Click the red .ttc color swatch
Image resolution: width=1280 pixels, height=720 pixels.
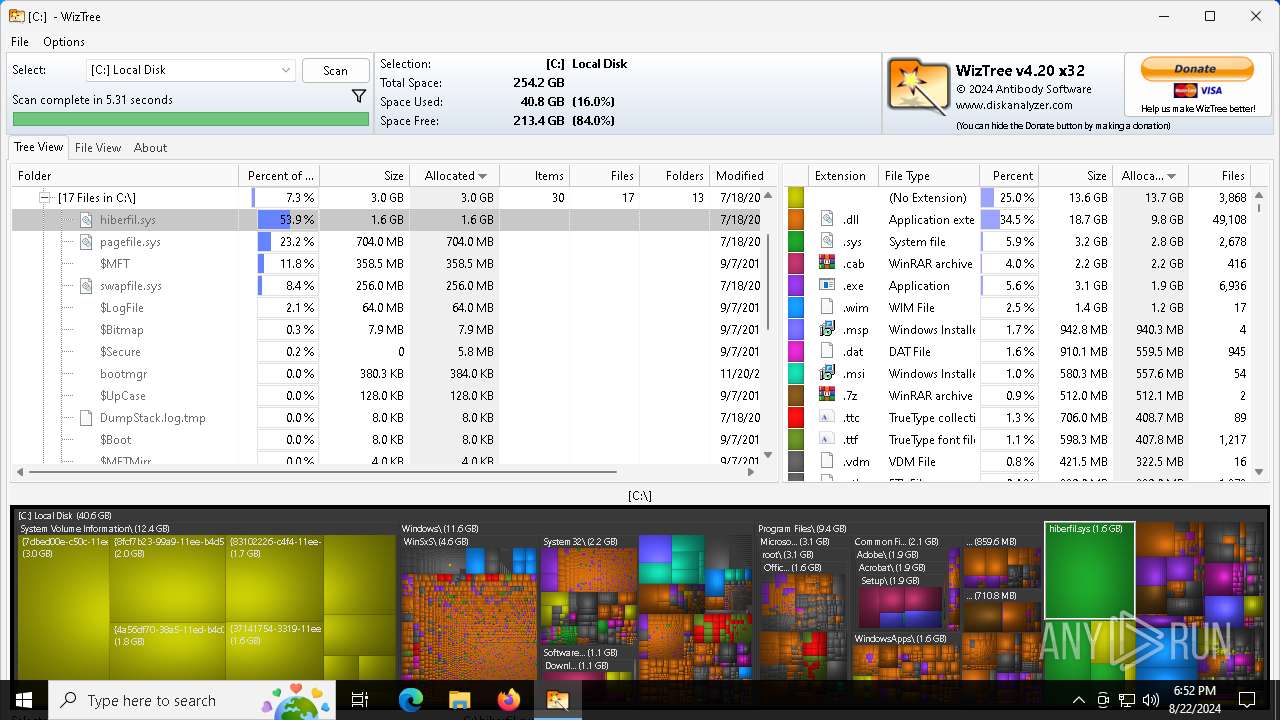(x=796, y=418)
